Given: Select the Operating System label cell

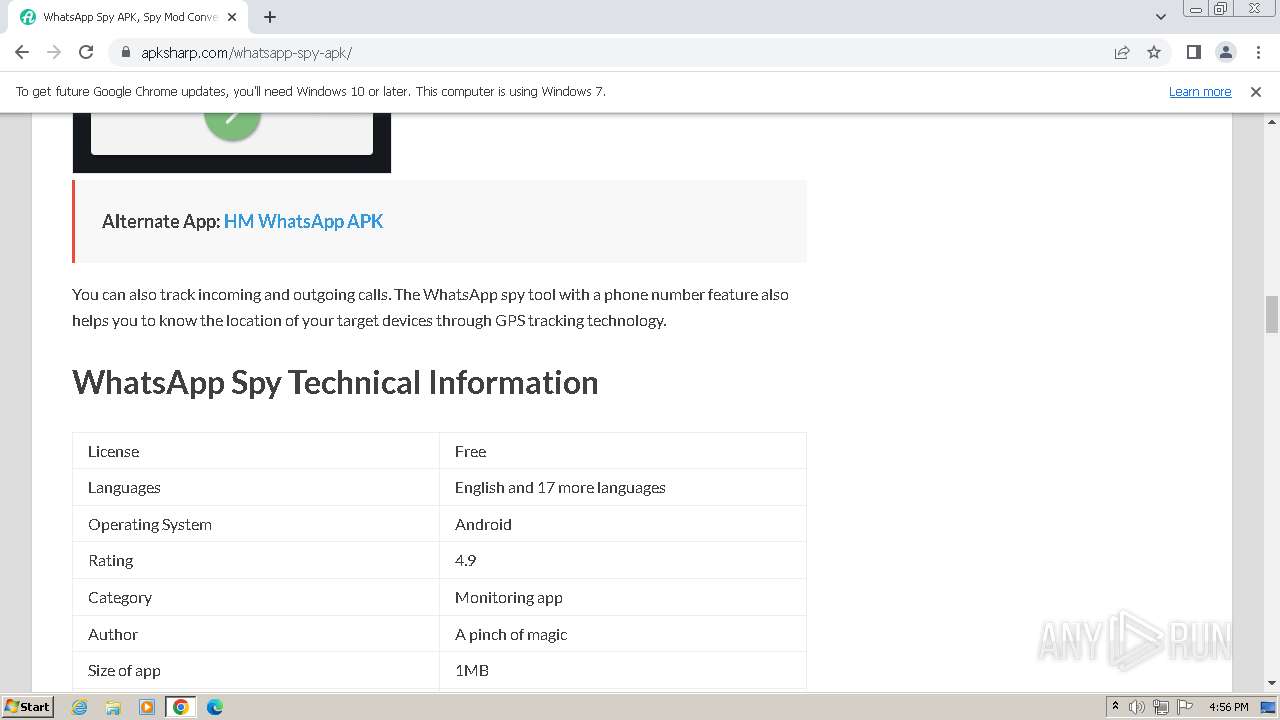Looking at the screenshot, I should [256, 524].
